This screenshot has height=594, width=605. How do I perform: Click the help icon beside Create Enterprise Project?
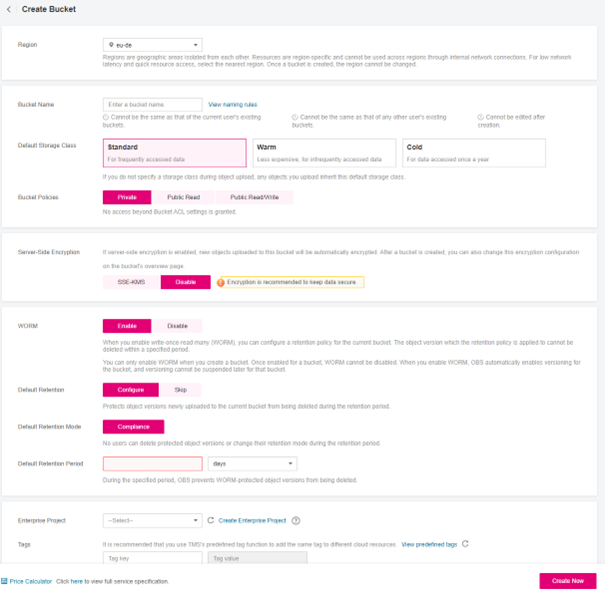296,521
